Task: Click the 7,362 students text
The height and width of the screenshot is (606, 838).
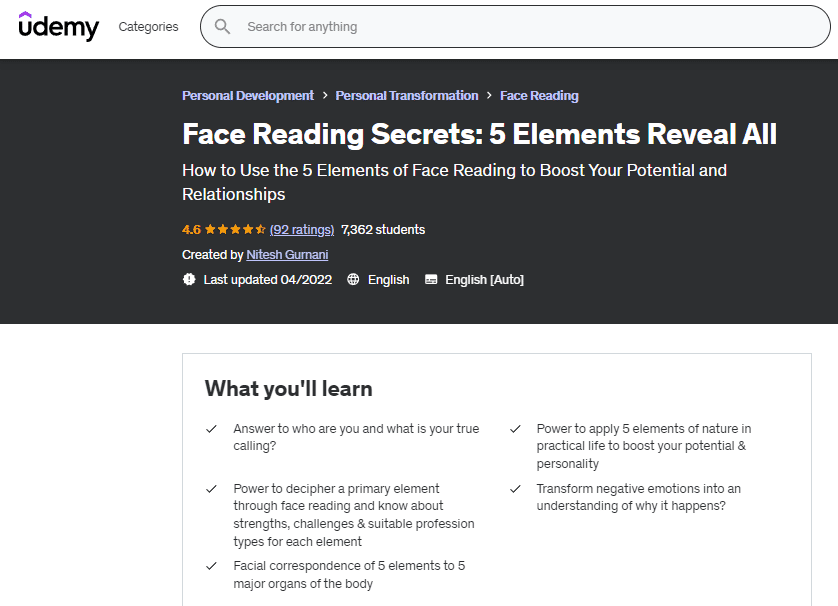Action: (383, 230)
